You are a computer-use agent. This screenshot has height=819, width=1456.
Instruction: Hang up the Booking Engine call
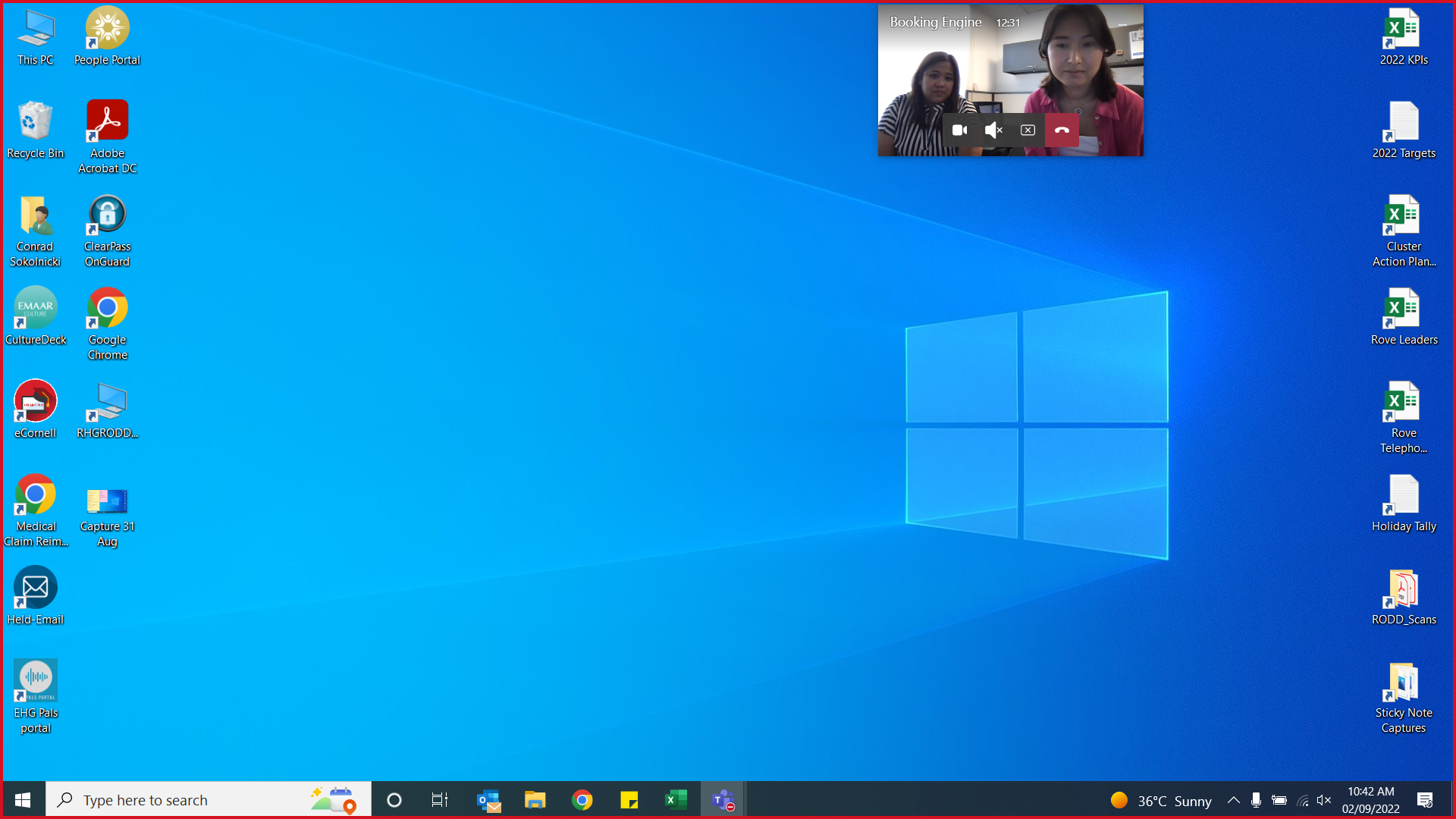tap(1062, 130)
